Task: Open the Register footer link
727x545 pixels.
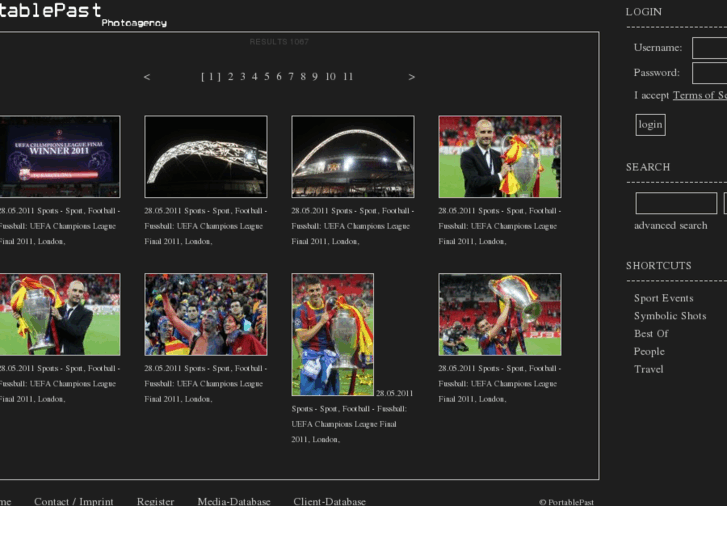Action: (x=155, y=501)
